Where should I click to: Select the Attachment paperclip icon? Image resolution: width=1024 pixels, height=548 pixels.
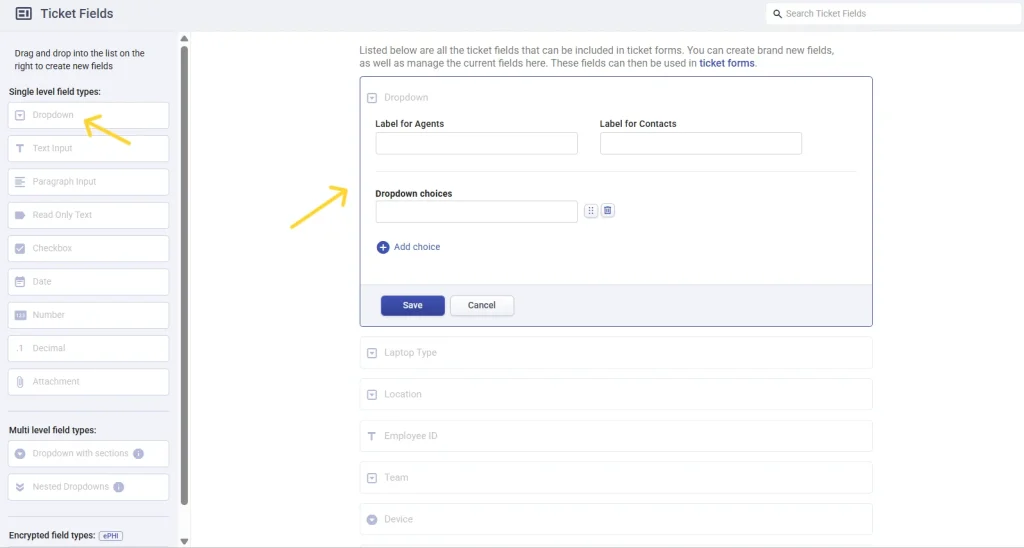pos(20,381)
